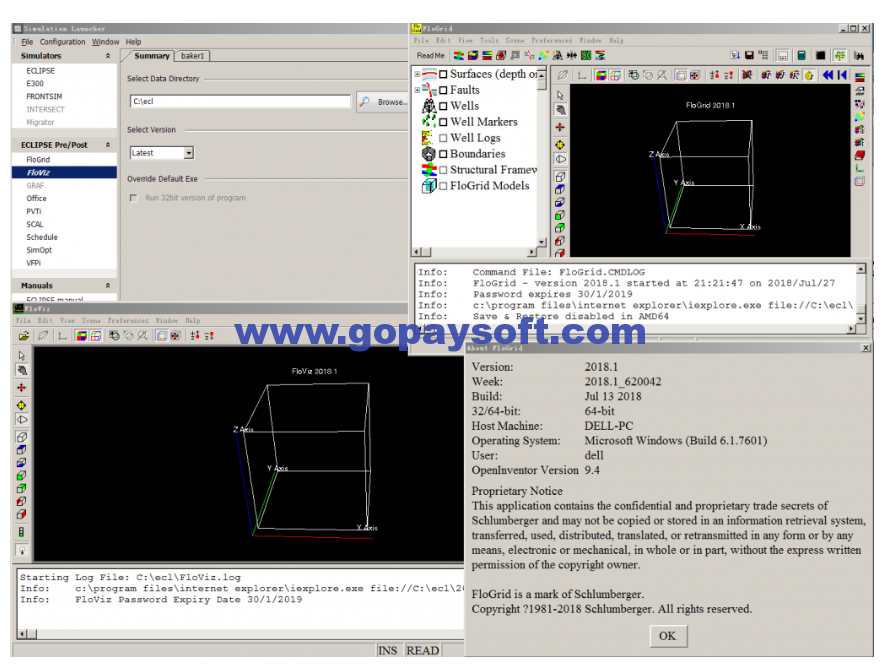The width and height of the screenshot is (884, 666).
Task: Click OK in the About FloGrid dialog
Action: pyautogui.click(x=668, y=636)
